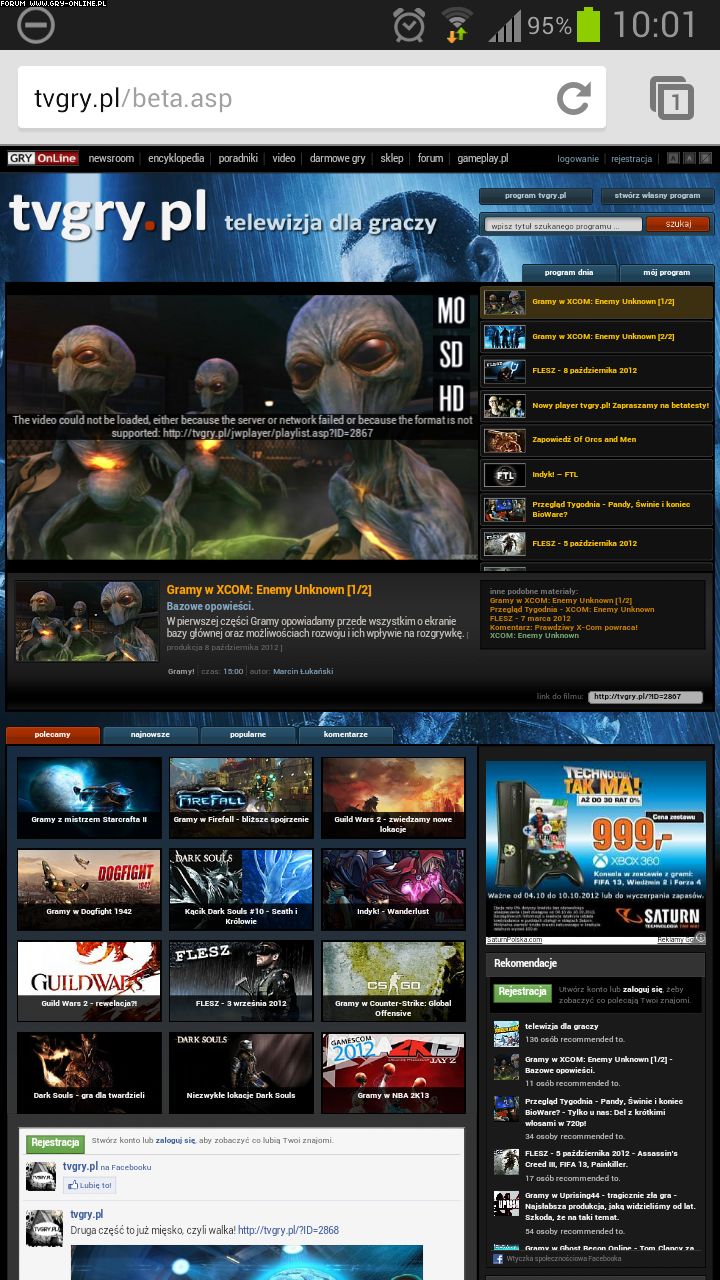Click the FTL icon in the playlist
Viewport: 720px width, 1280px height.
(504, 474)
